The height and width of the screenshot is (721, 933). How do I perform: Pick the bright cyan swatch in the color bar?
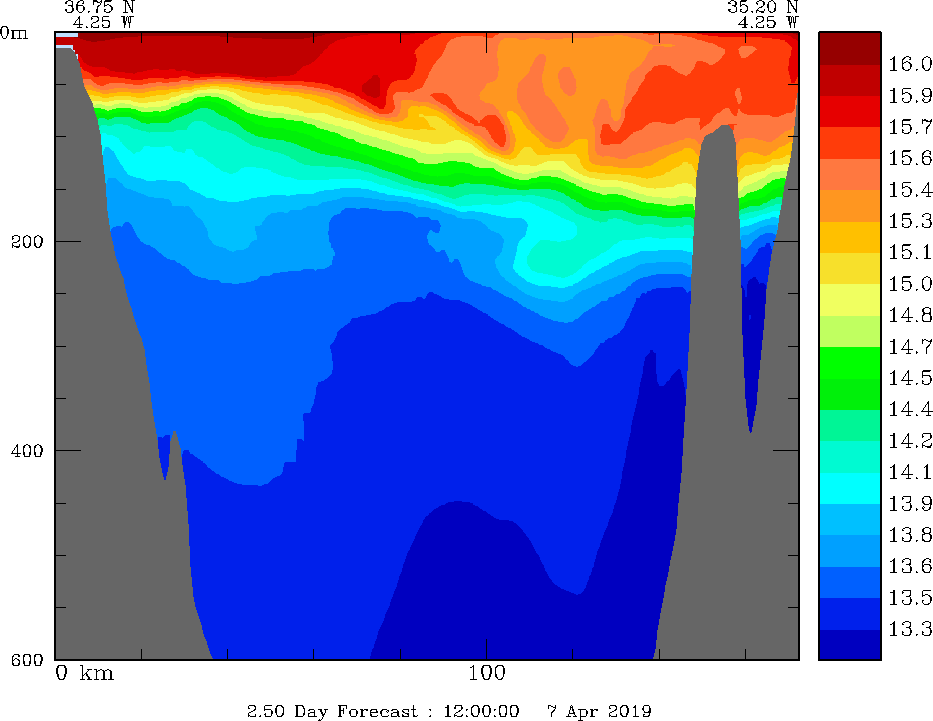click(850, 488)
